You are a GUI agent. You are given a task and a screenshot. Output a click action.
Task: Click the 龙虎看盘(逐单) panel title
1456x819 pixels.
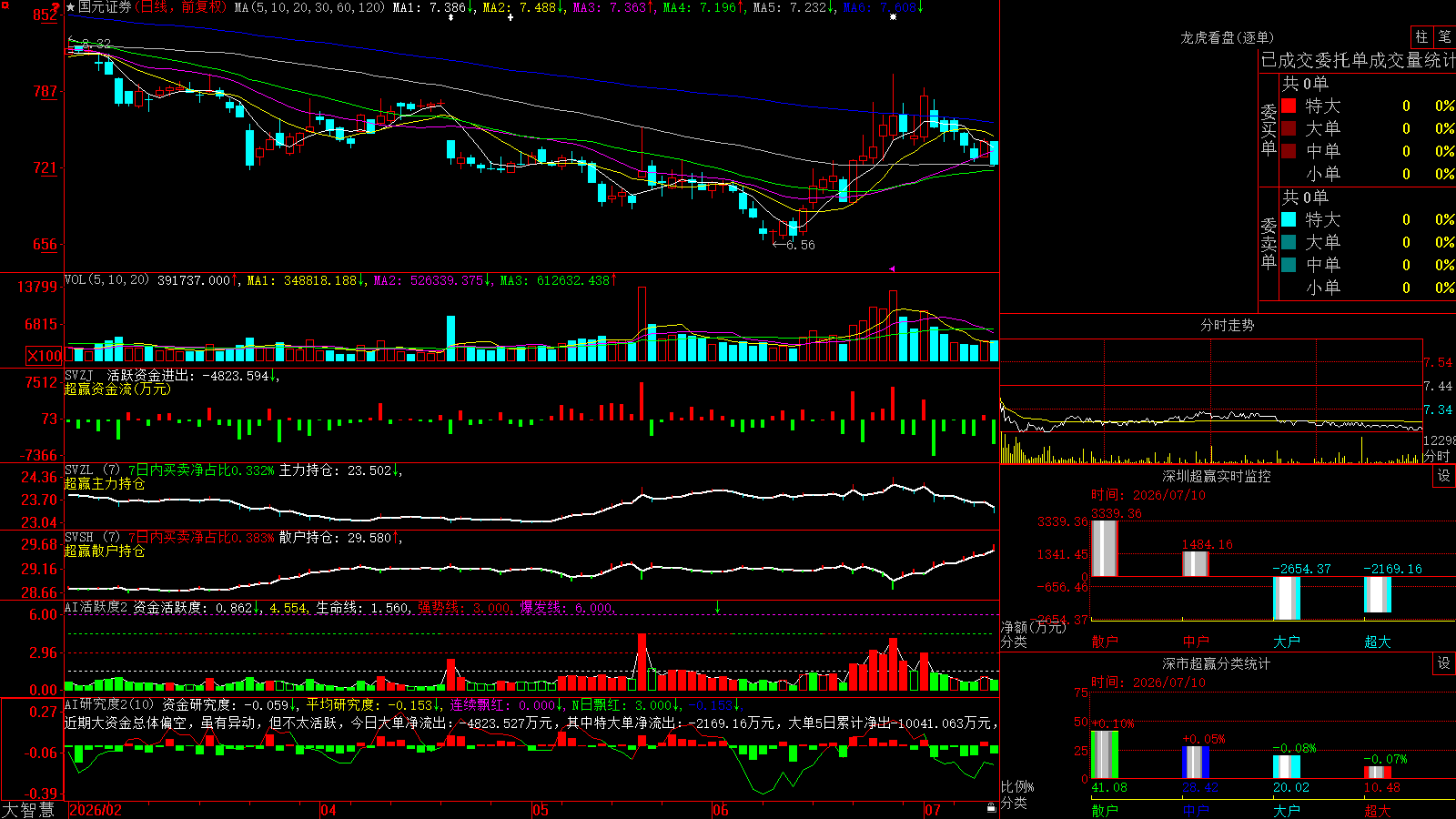pyautogui.click(x=1227, y=37)
